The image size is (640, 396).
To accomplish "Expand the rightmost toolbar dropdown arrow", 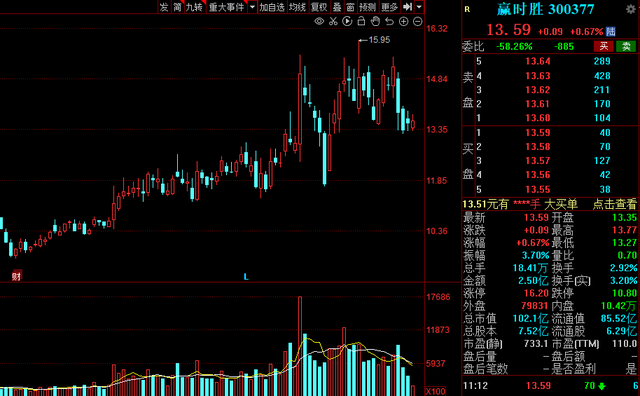I will [x=419, y=7].
